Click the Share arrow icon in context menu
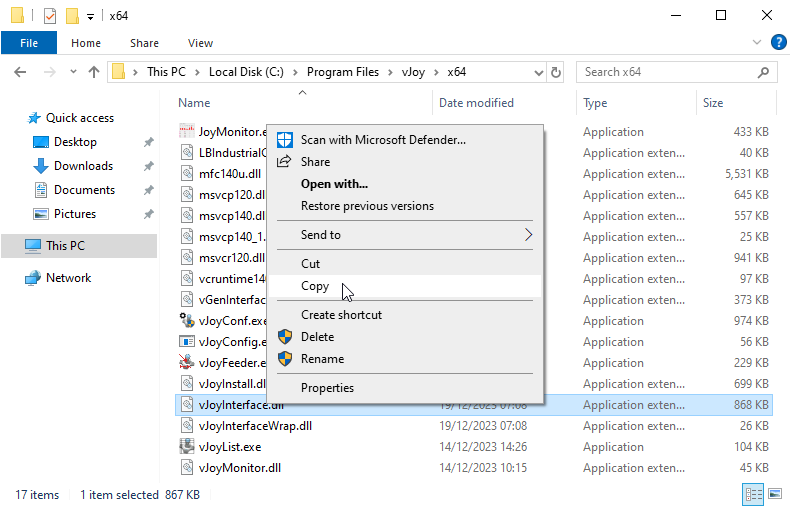This screenshot has height=507, width=791. [x=285, y=161]
